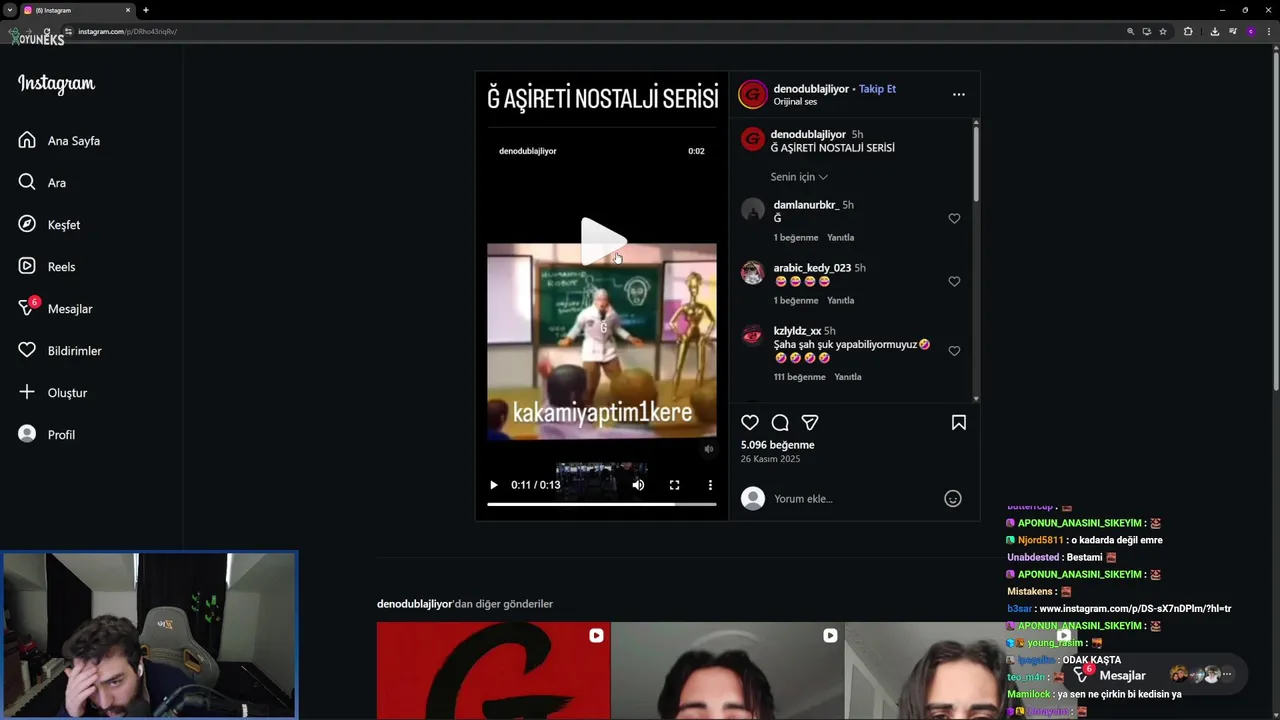Click the Yorum ekle comment field
Viewport: 1280px width, 720px height.
click(853, 499)
